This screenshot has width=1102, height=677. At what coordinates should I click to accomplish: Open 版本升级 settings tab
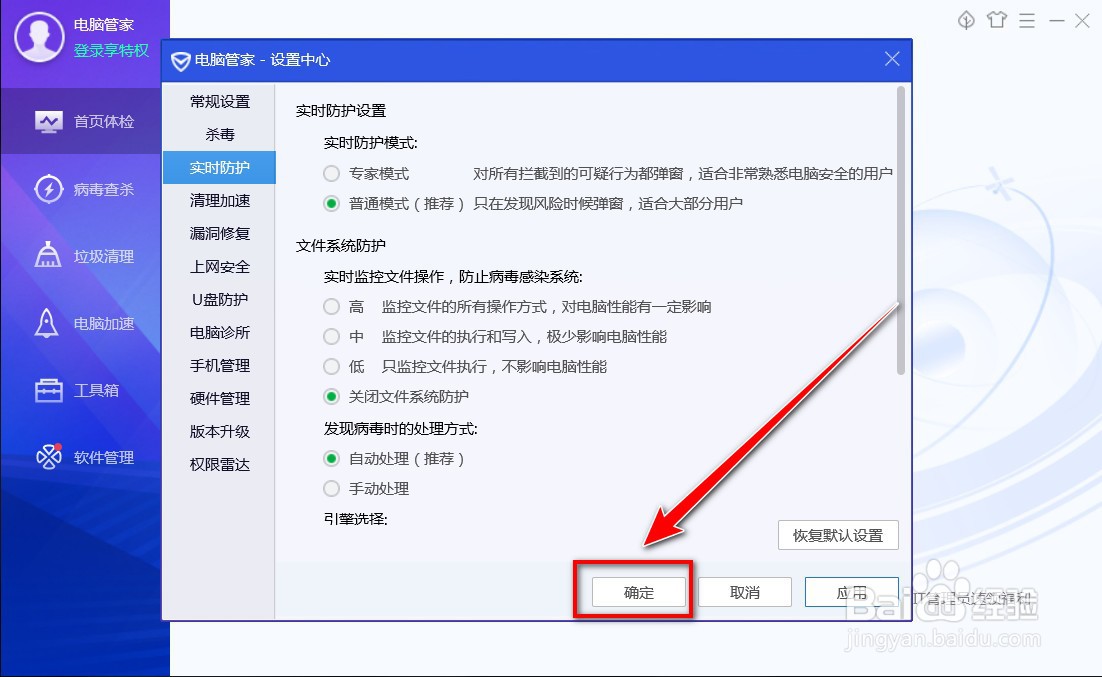tap(219, 432)
